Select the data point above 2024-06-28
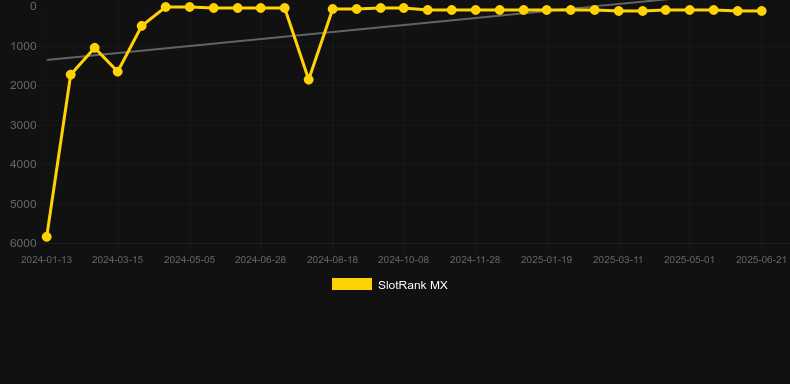Viewport: 790px width, 384px height. (260, 8)
